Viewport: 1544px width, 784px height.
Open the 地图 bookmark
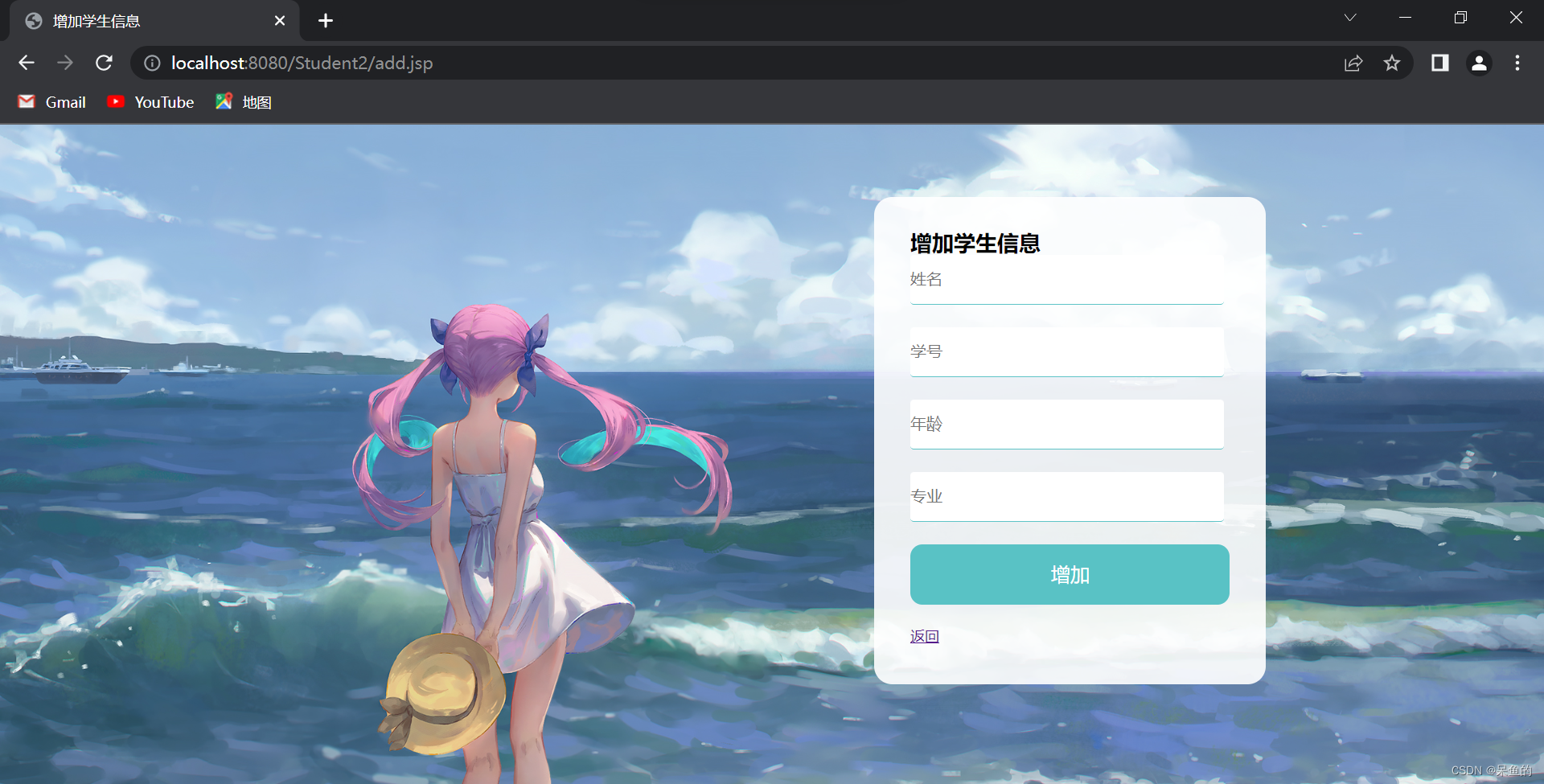click(x=244, y=102)
